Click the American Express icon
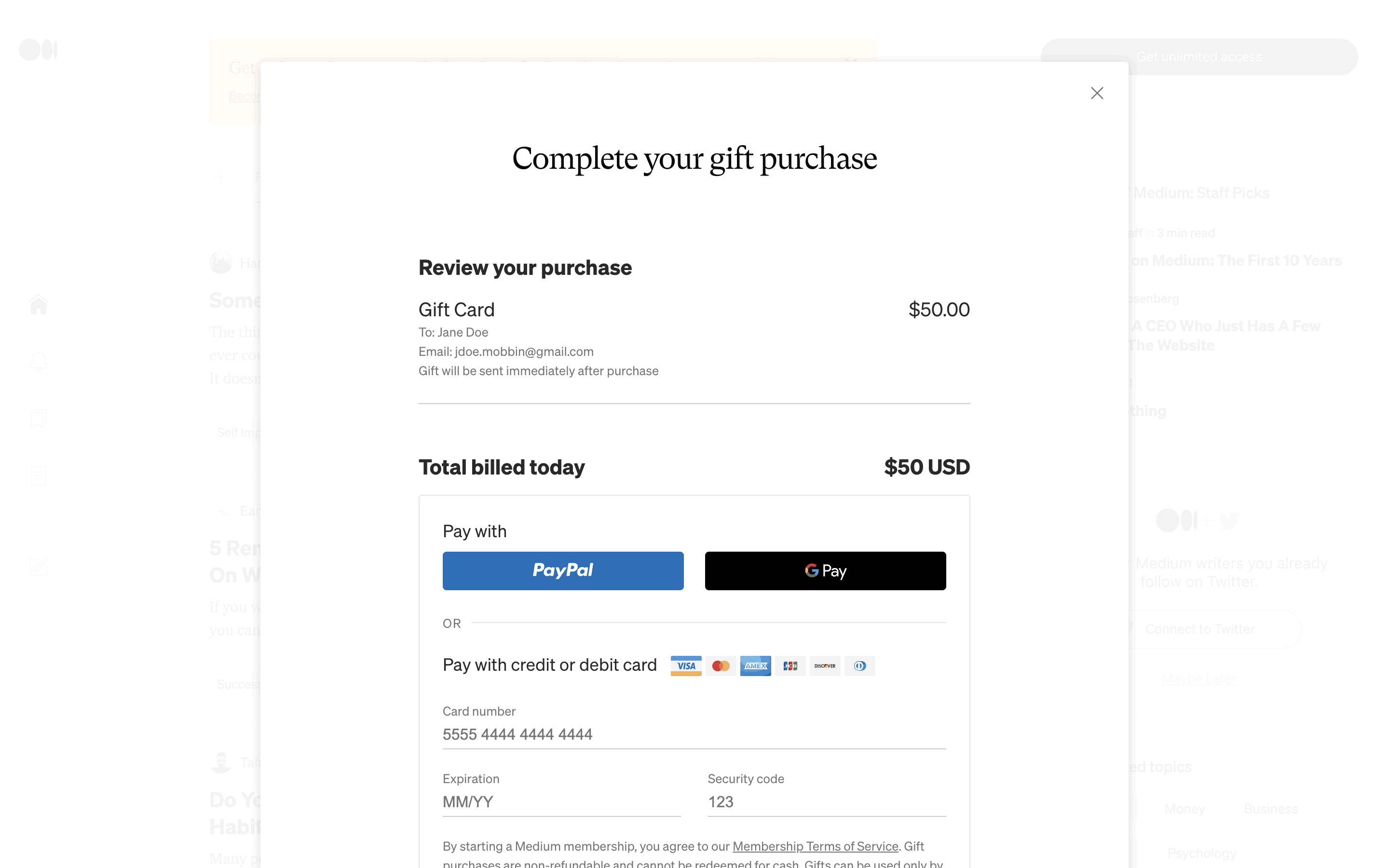1389x868 pixels. [755, 666]
